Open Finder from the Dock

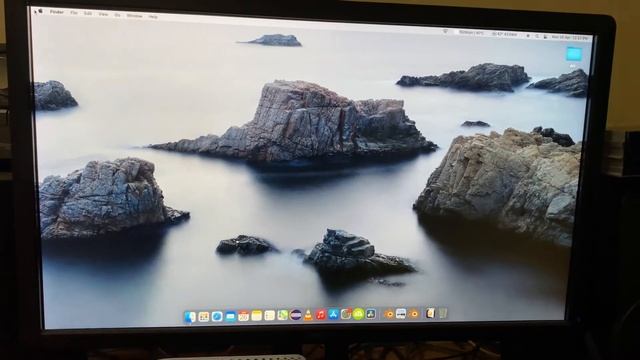point(190,317)
